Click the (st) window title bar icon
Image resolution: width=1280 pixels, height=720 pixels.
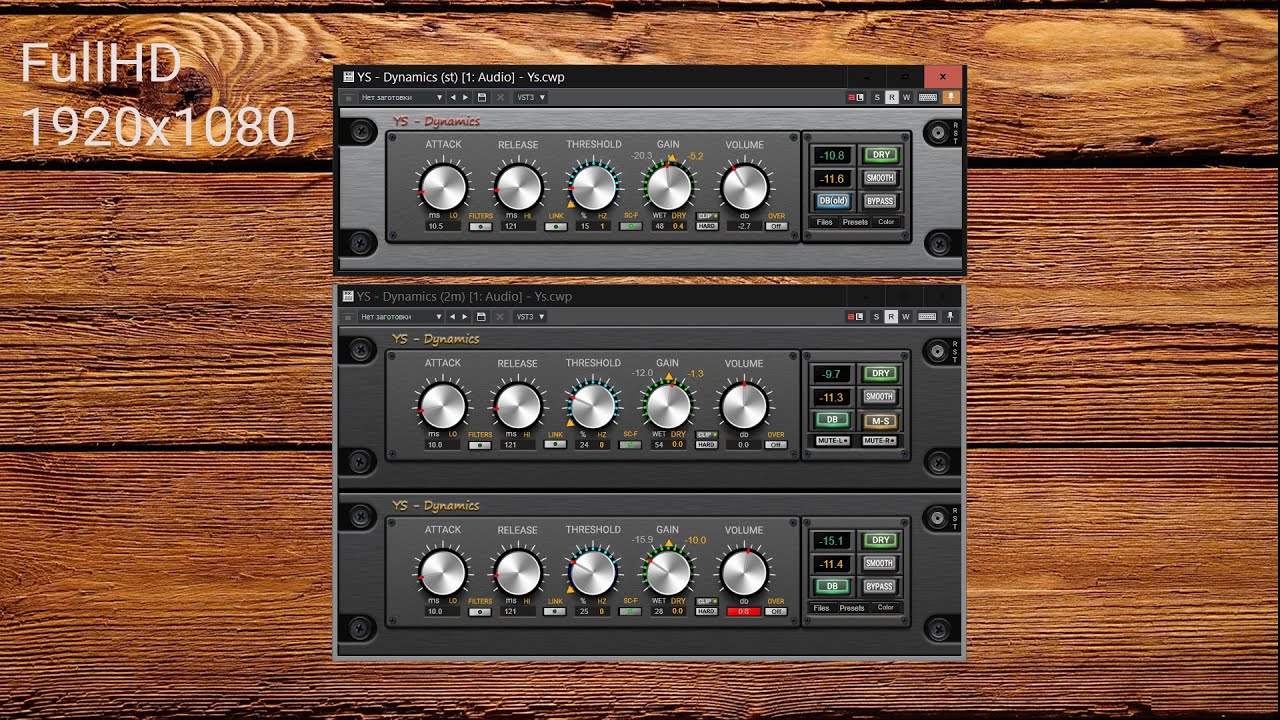(x=348, y=76)
